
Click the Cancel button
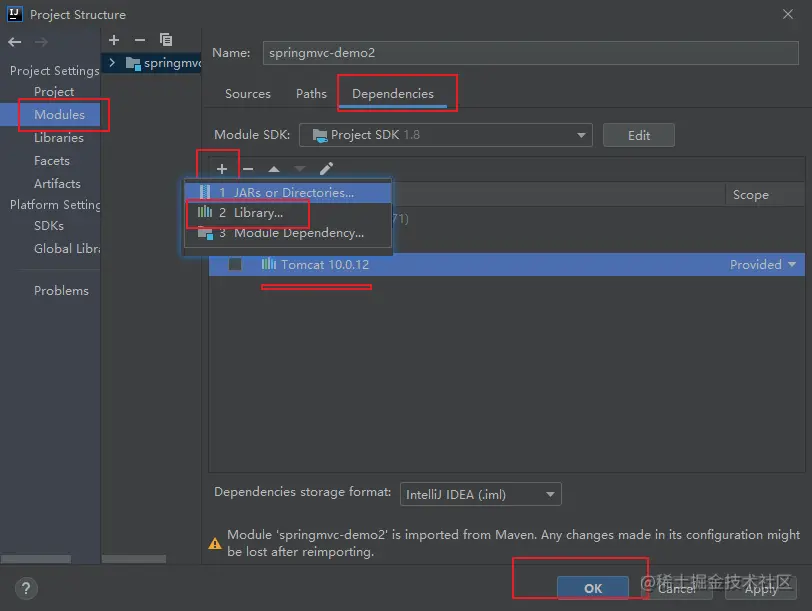tap(677, 588)
